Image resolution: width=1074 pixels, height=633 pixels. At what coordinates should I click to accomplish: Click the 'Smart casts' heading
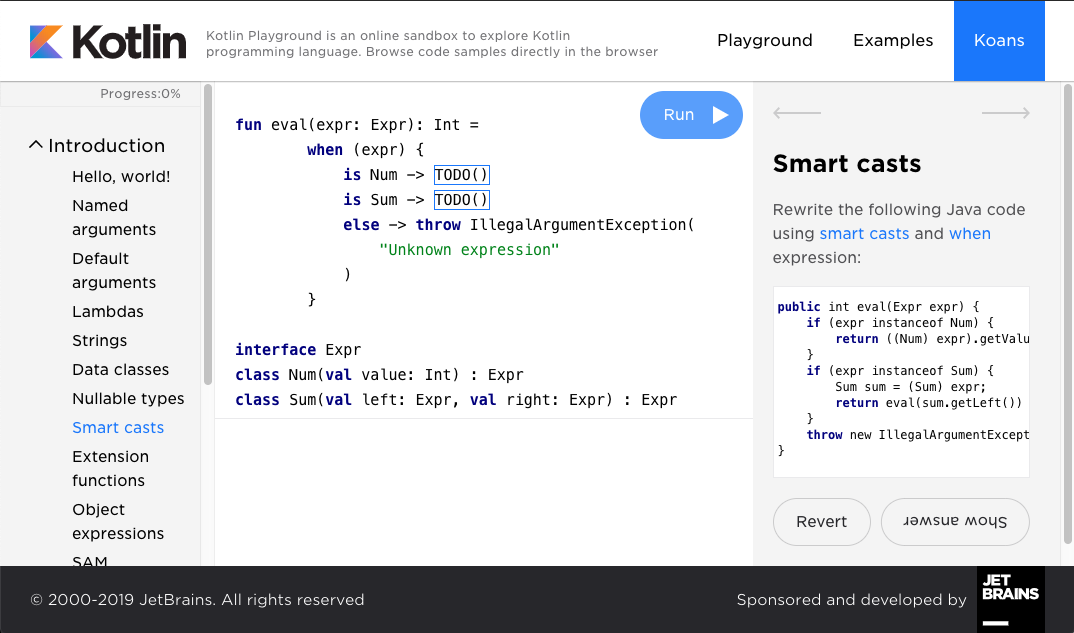tap(847, 163)
